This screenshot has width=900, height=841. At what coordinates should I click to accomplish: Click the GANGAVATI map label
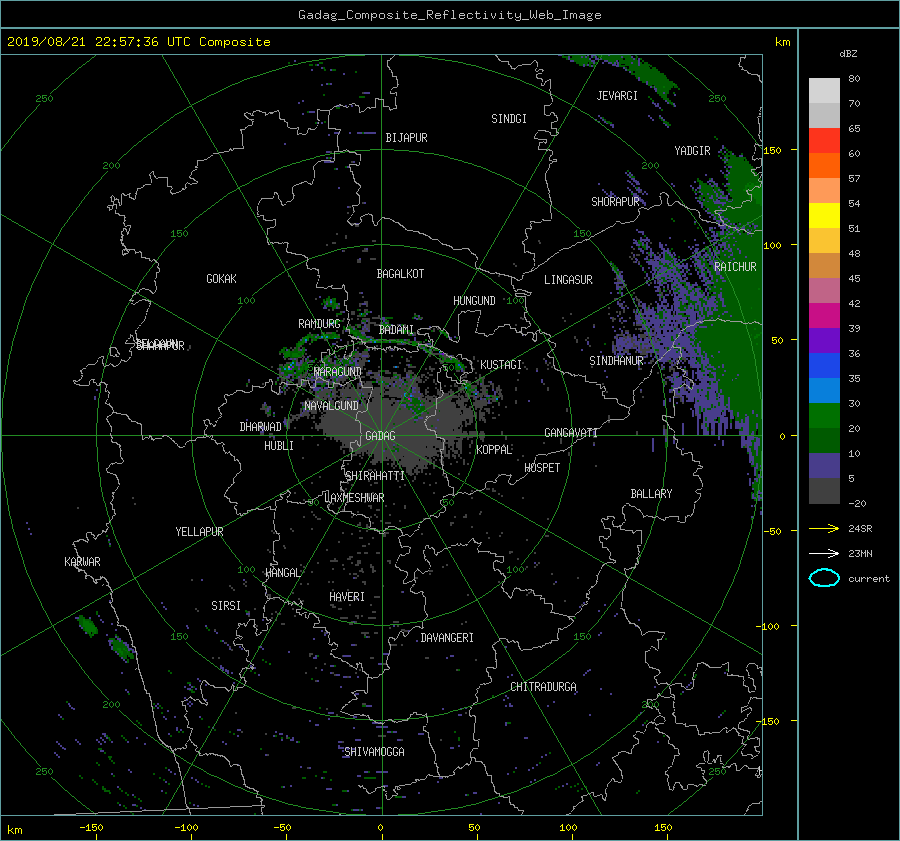[571, 433]
